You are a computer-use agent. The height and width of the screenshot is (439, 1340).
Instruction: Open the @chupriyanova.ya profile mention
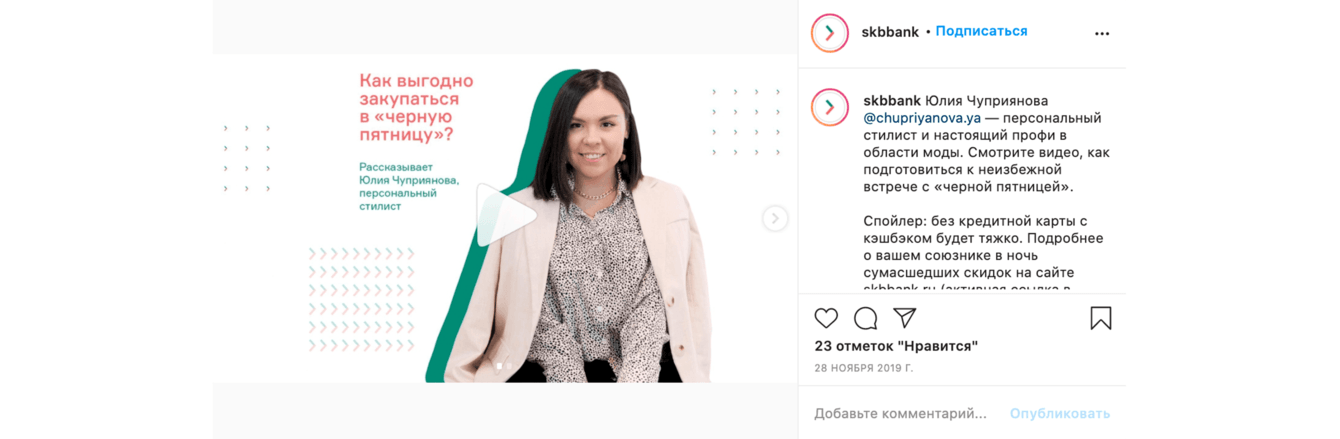coord(922,118)
